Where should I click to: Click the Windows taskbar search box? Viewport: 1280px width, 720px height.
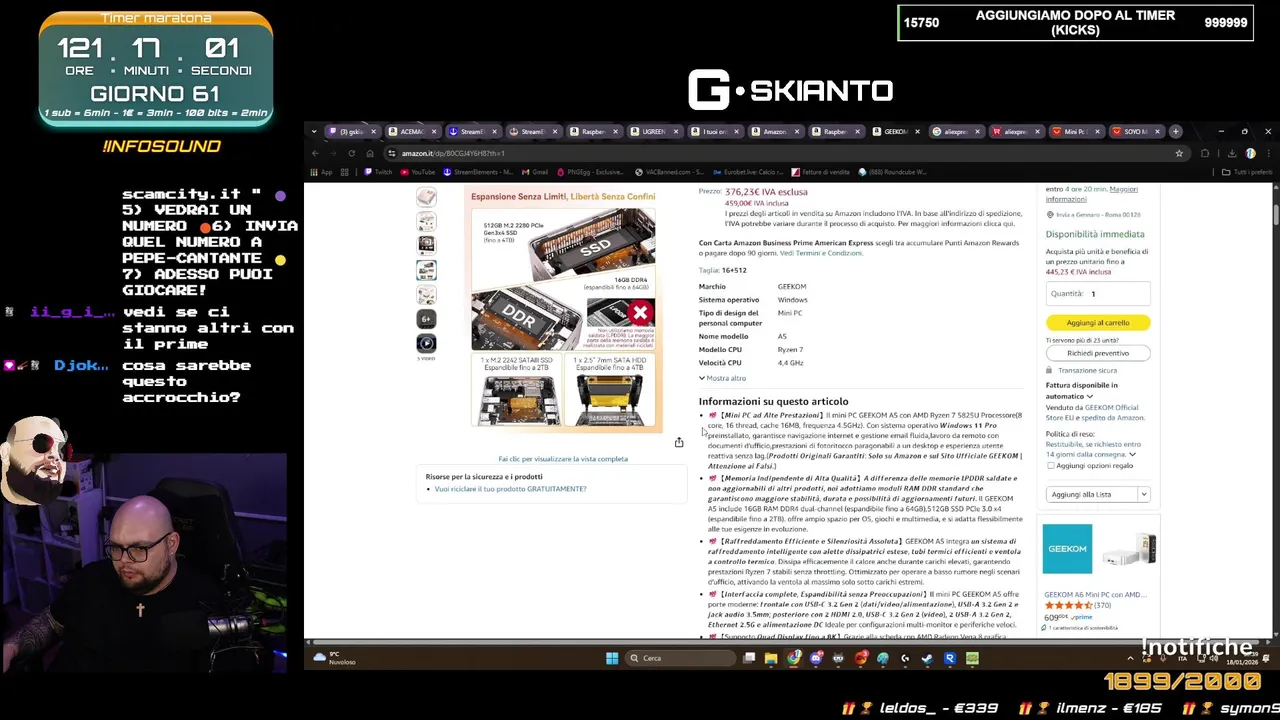click(x=680, y=658)
